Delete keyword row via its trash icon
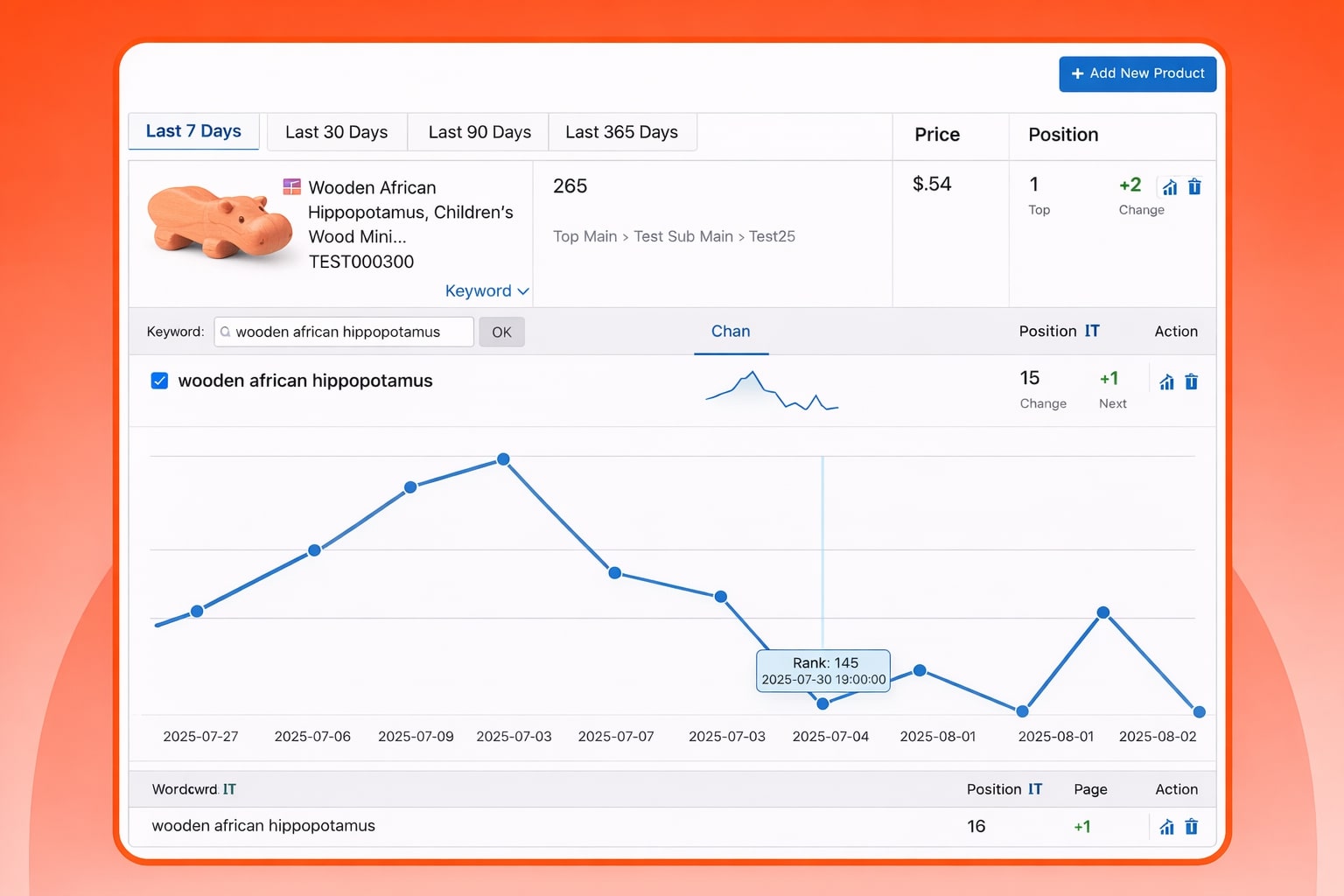The height and width of the screenshot is (896, 1344). [1191, 381]
